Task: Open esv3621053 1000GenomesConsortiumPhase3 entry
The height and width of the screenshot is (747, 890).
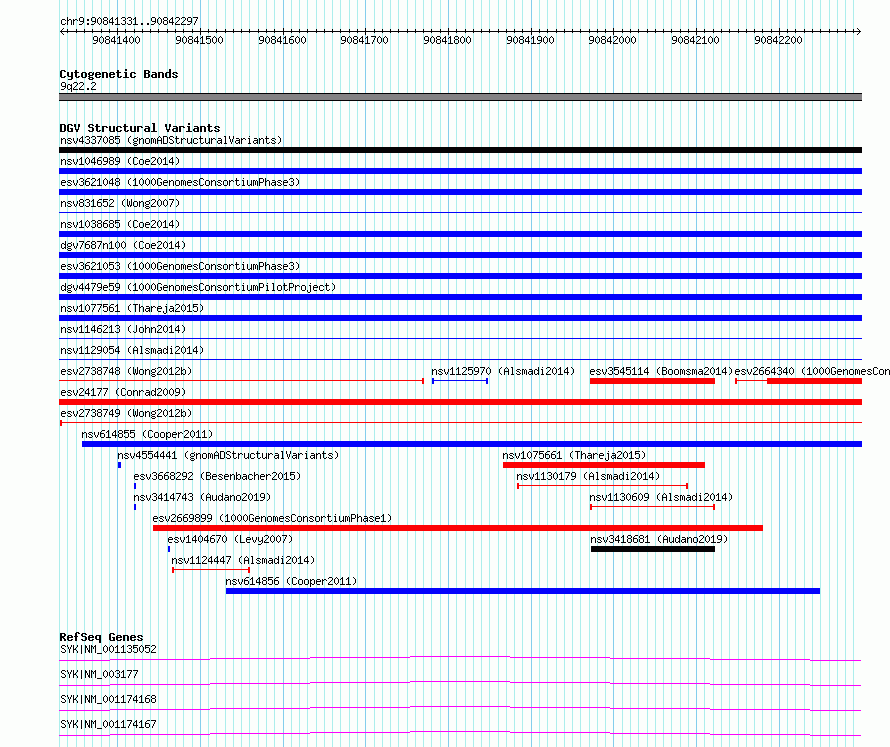Action: (x=180, y=266)
